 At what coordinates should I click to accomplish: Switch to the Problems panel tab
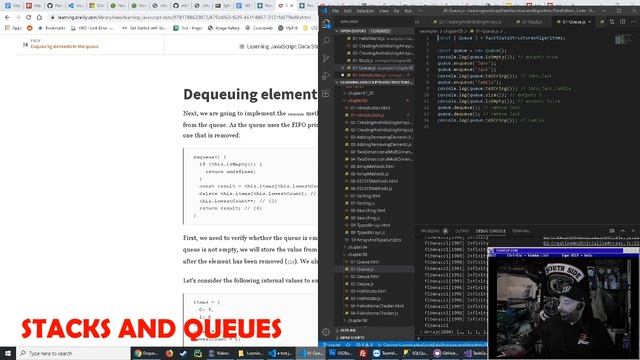point(434,231)
